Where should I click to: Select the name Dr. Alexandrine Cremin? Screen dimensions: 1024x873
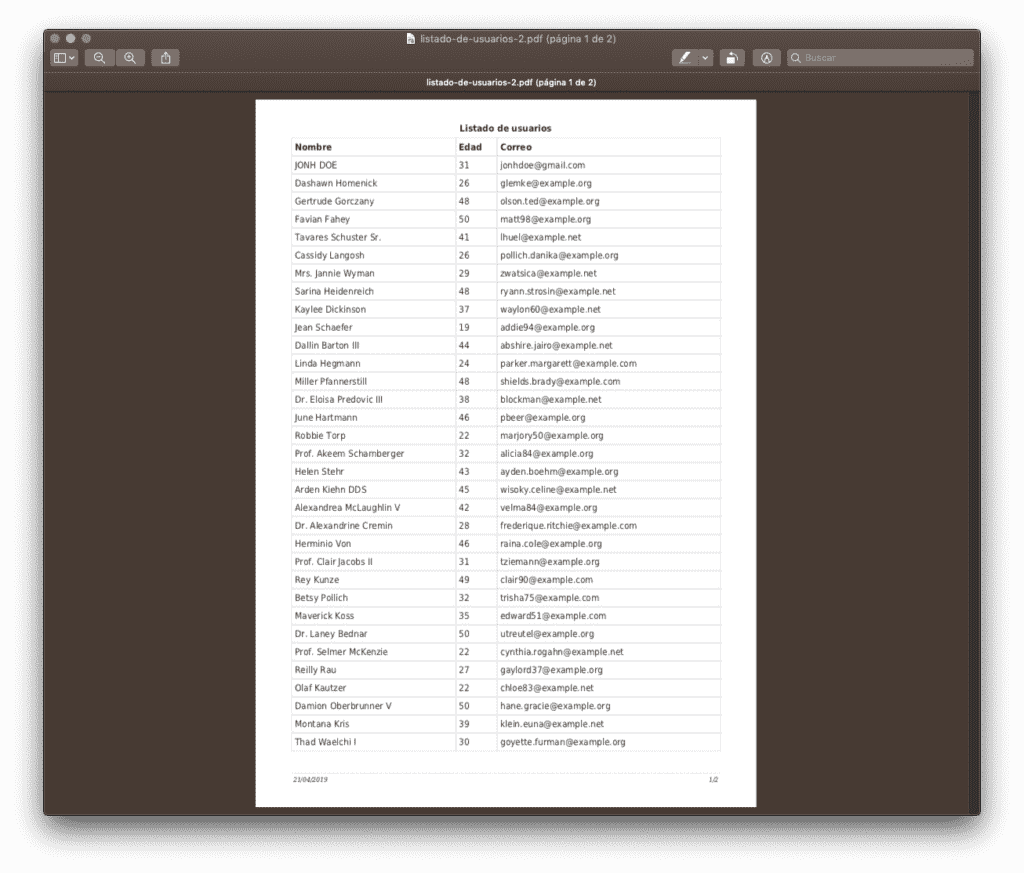click(x=344, y=526)
